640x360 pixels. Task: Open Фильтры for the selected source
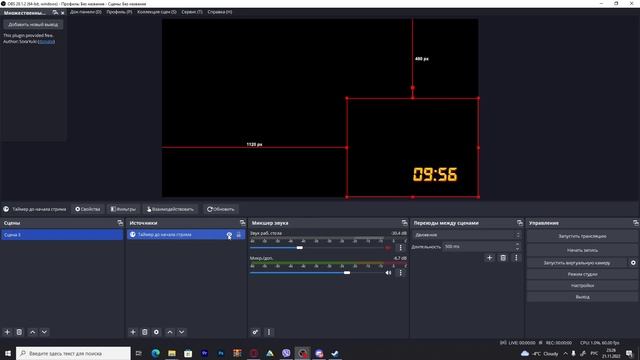coord(123,209)
